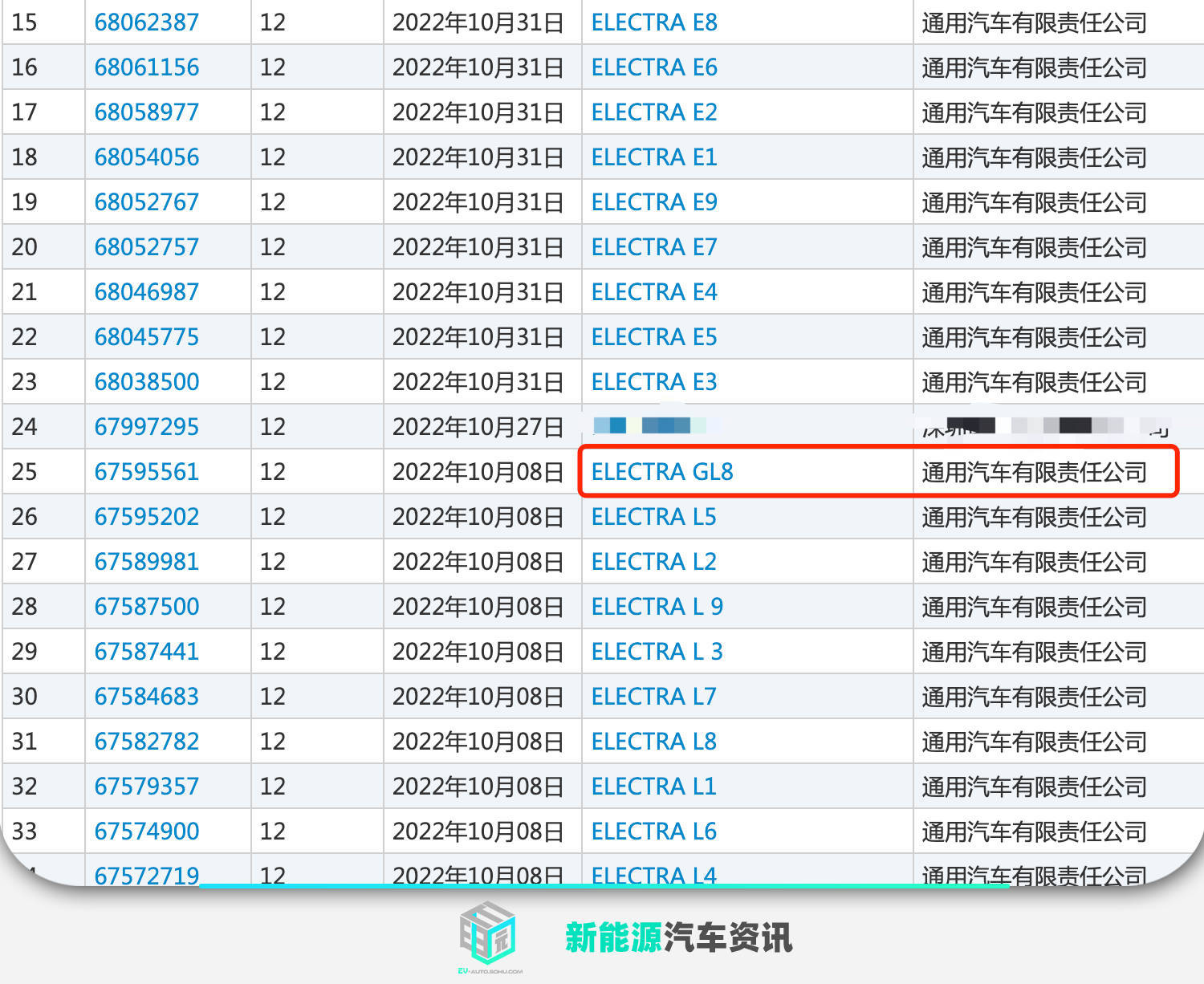The image size is (1204, 984).
Task: Open the ELECTRA L6 trademark link
Action: click(x=654, y=832)
